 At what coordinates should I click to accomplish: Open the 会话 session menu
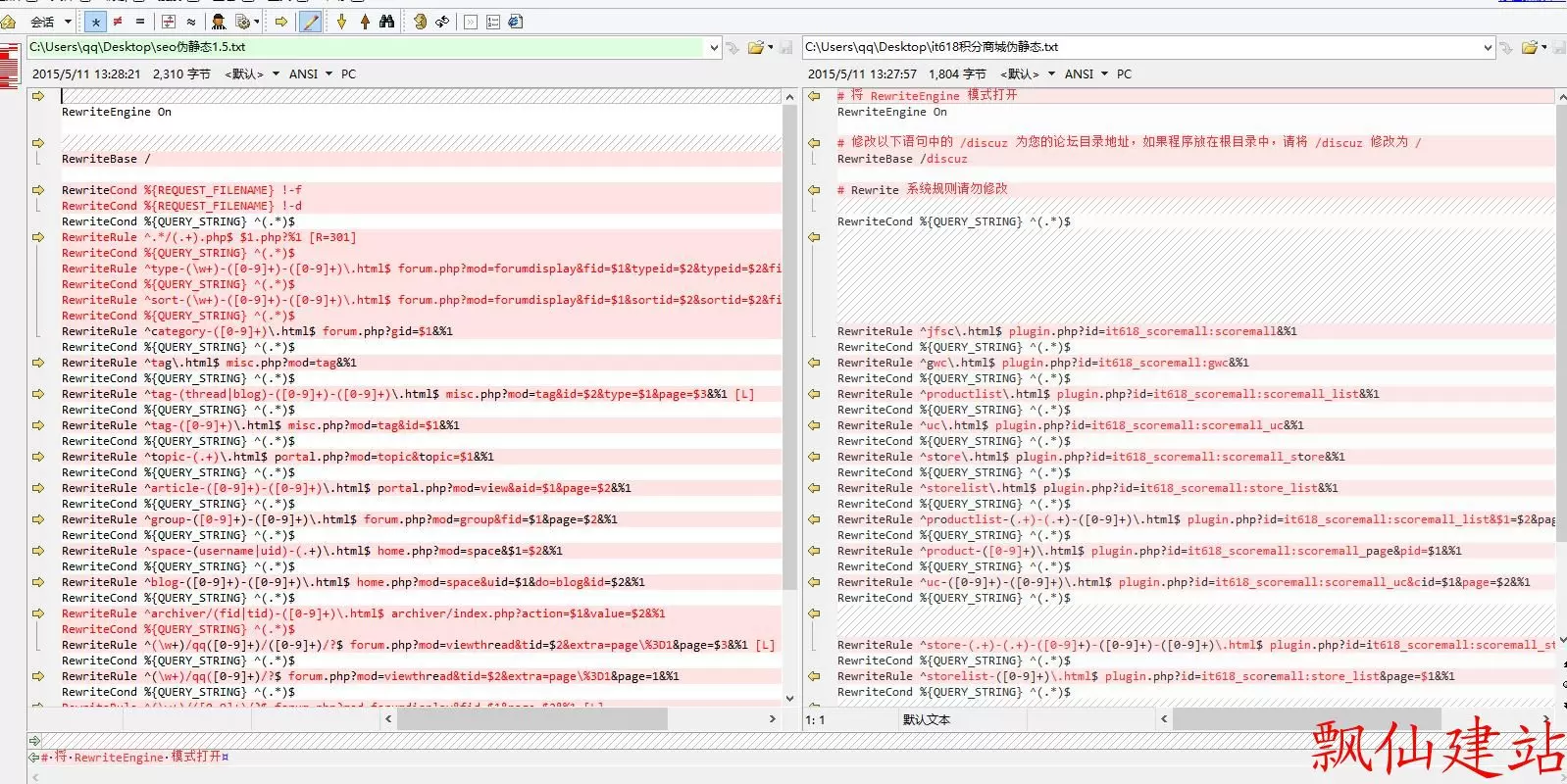[x=51, y=22]
